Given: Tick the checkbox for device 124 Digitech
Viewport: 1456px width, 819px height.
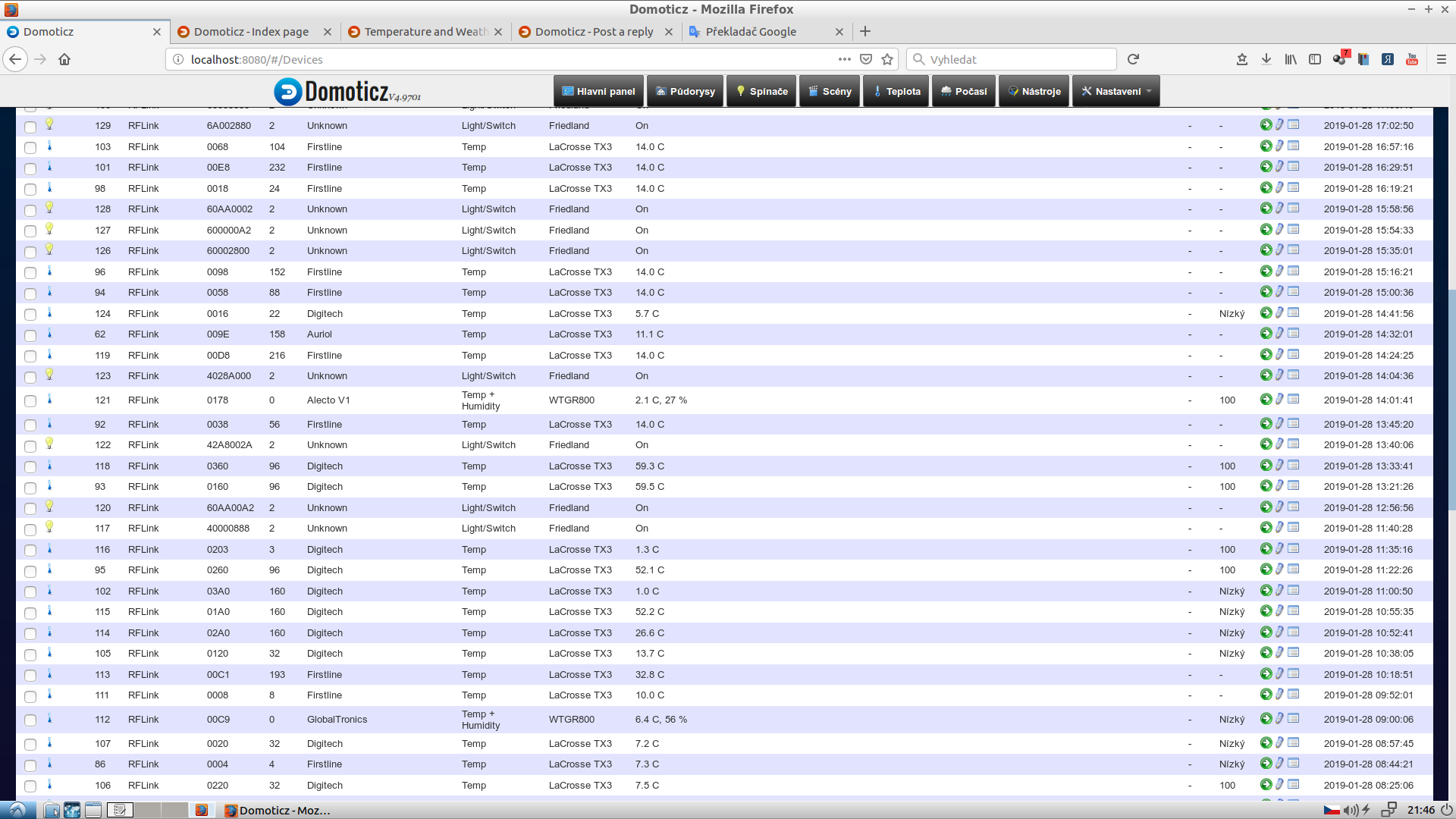Looking at the screenshot, I should click(30, 314).
